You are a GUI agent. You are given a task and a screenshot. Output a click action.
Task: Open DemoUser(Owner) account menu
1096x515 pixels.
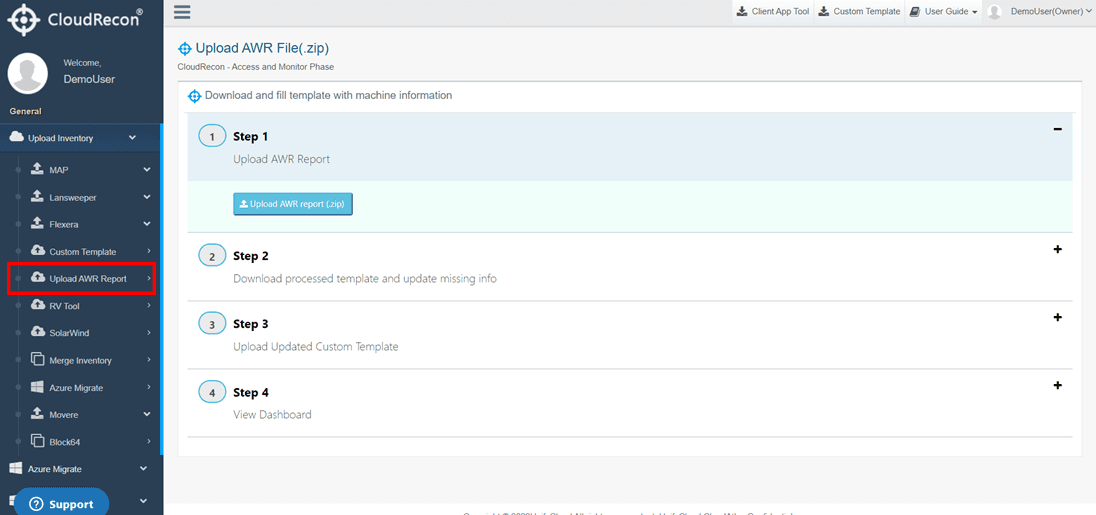click(x=1039, y=12)
